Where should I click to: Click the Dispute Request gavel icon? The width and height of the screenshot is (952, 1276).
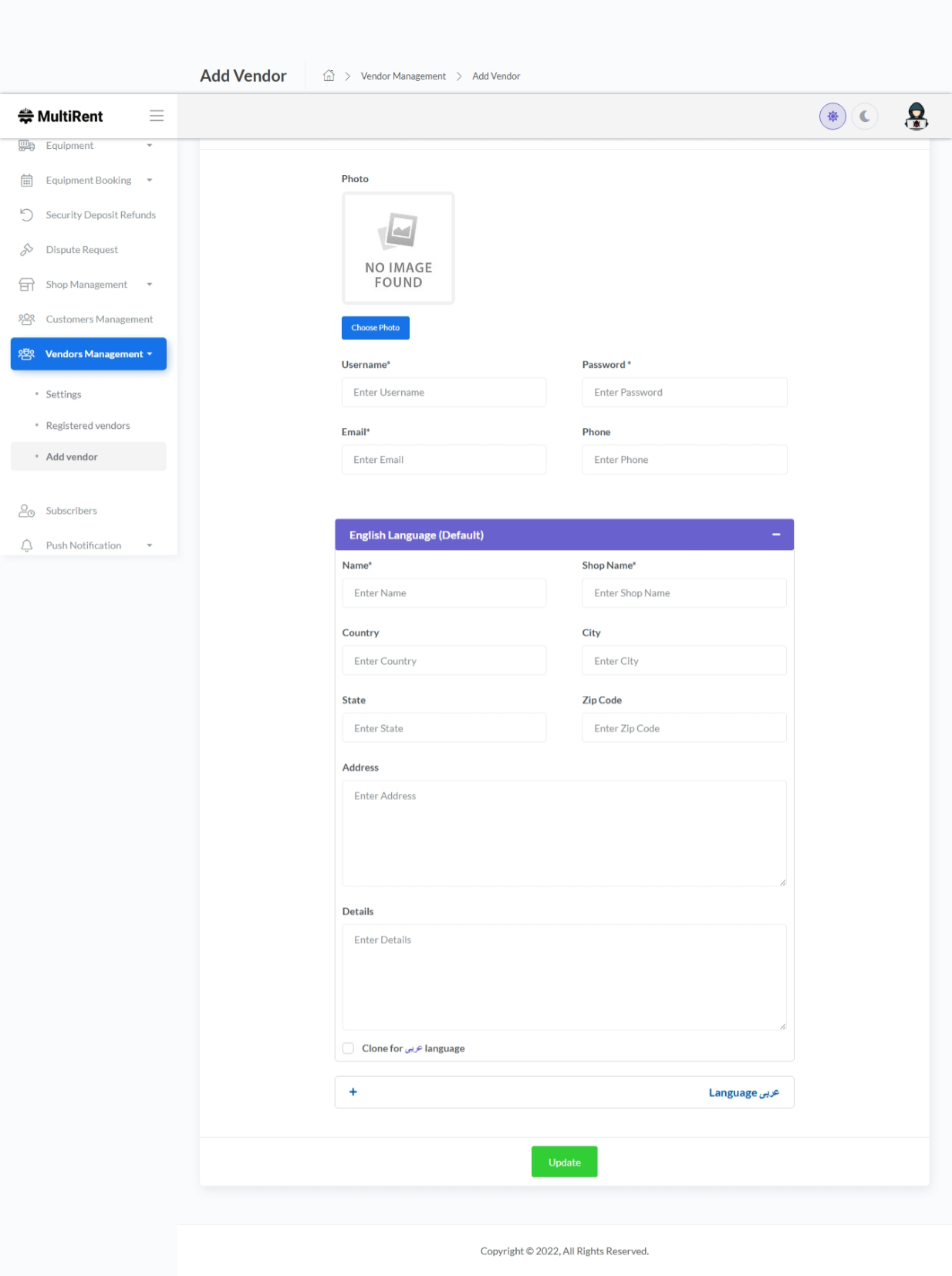(27, 250)
